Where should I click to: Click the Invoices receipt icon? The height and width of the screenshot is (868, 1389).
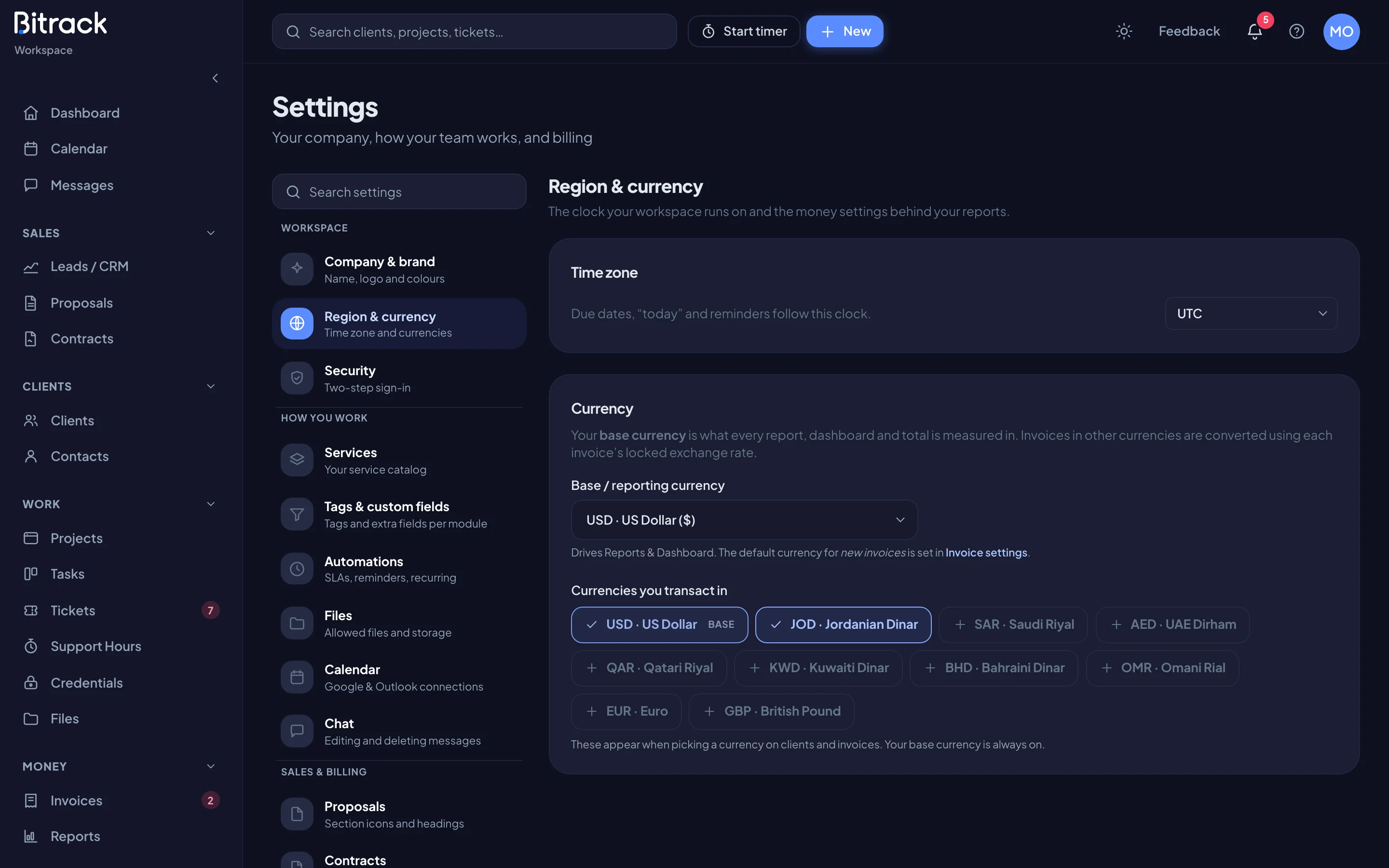click(31, 800)
